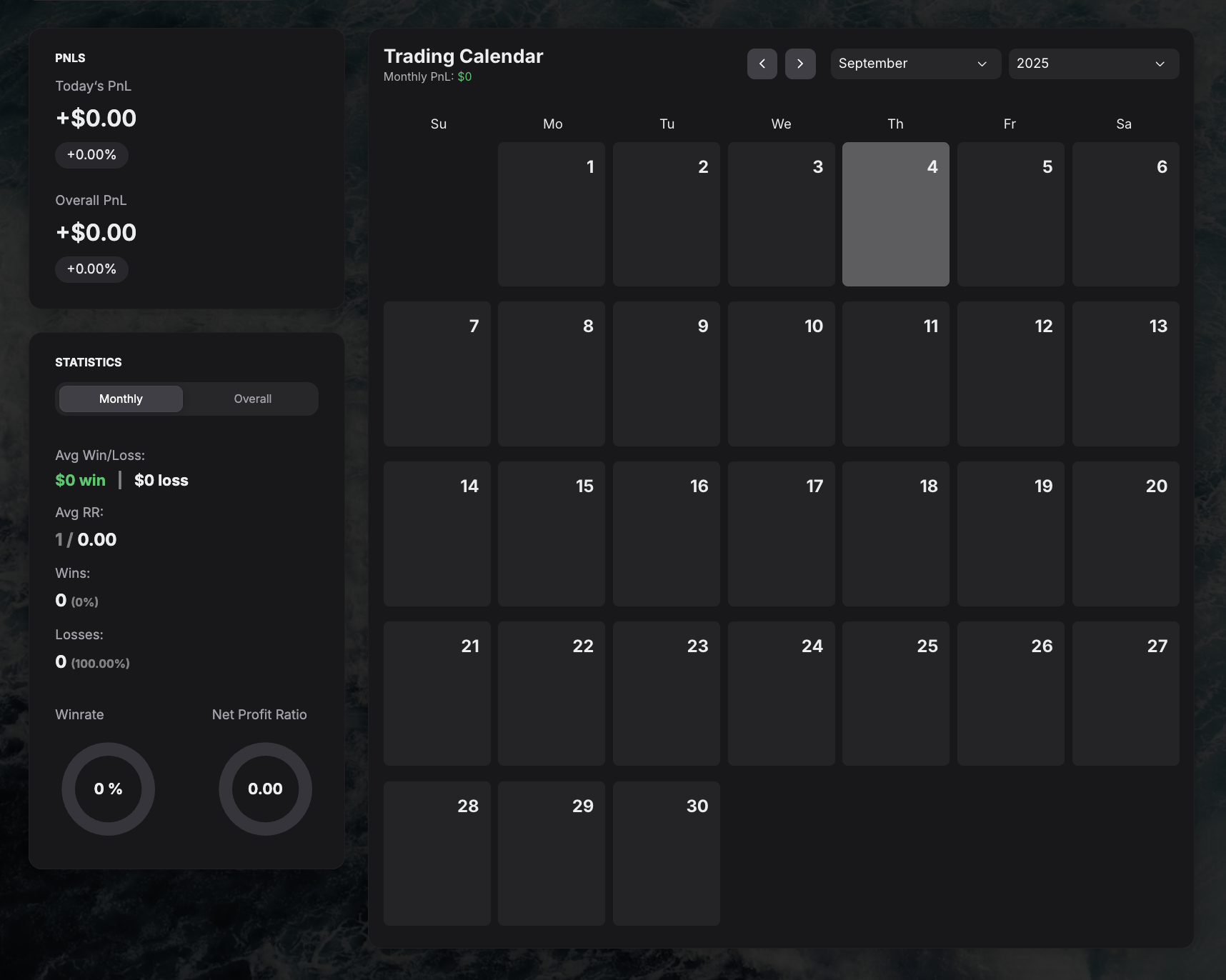
Task: Click the Losses '0 (100.00%)' value
Action: pos(92,662)
